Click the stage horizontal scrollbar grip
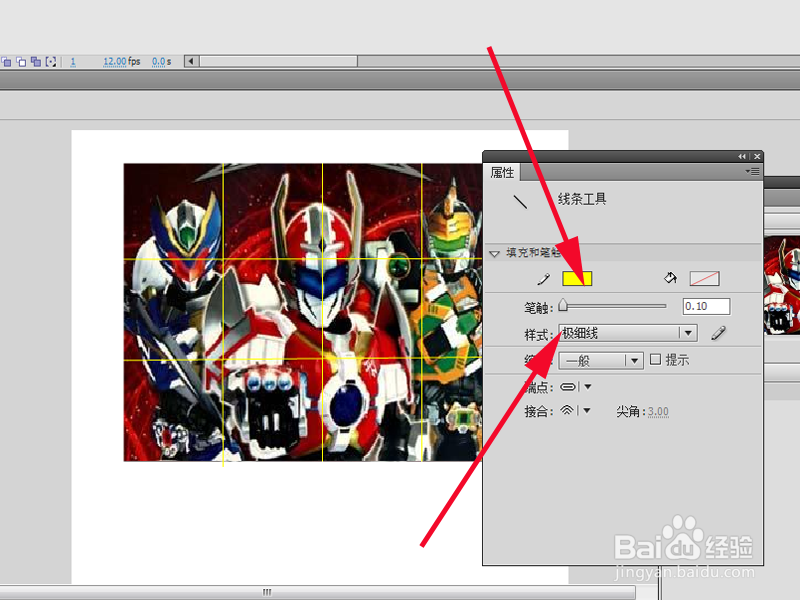The image size is (800, 600). click(x=267, y=592)
